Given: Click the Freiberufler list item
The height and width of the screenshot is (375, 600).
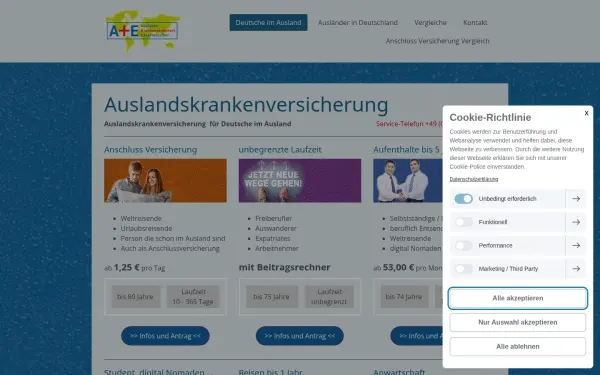Looking at the screenshot, I should point(273,218).
